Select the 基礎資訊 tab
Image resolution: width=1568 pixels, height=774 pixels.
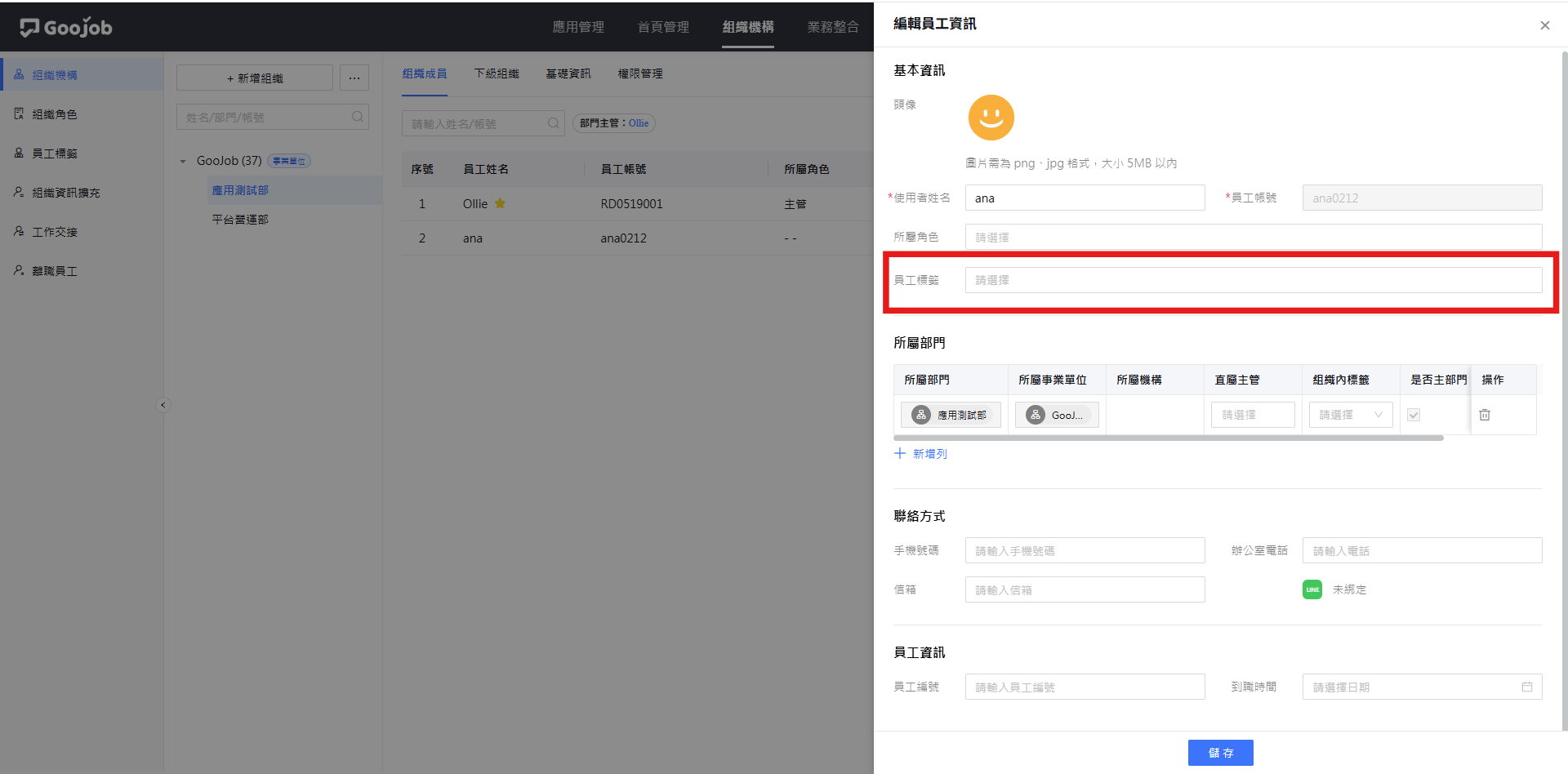568,73
